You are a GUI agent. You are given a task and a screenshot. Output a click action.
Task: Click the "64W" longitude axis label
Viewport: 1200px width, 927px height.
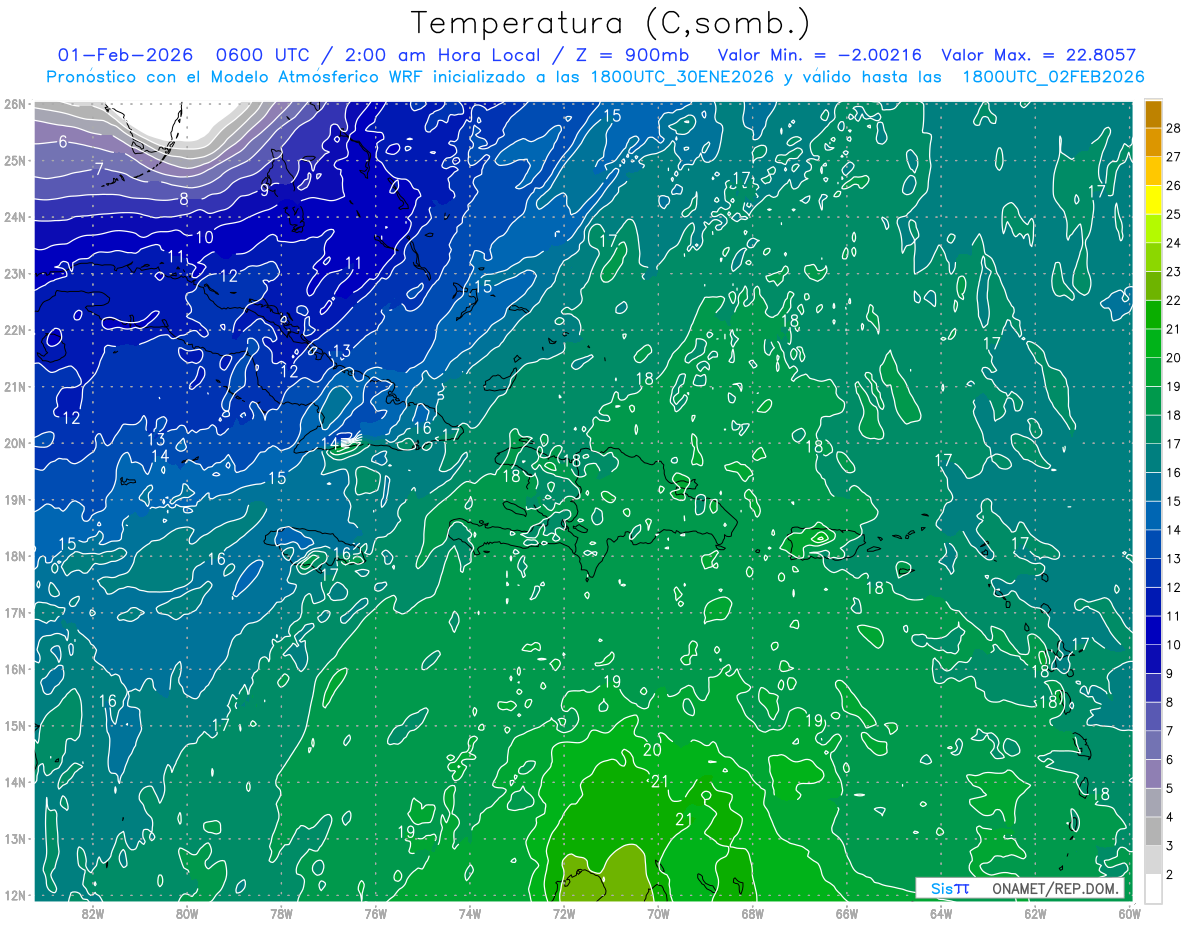(941, 912)
